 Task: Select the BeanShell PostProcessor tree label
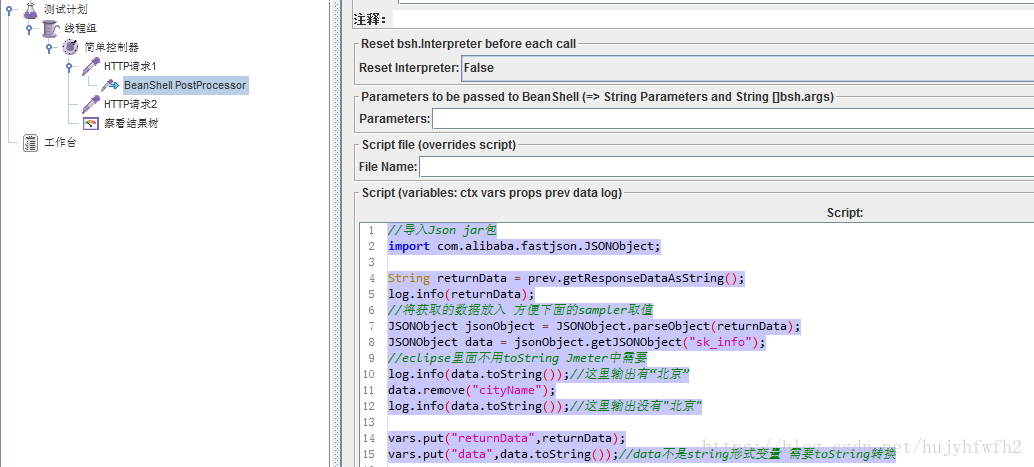coord(185,85)
